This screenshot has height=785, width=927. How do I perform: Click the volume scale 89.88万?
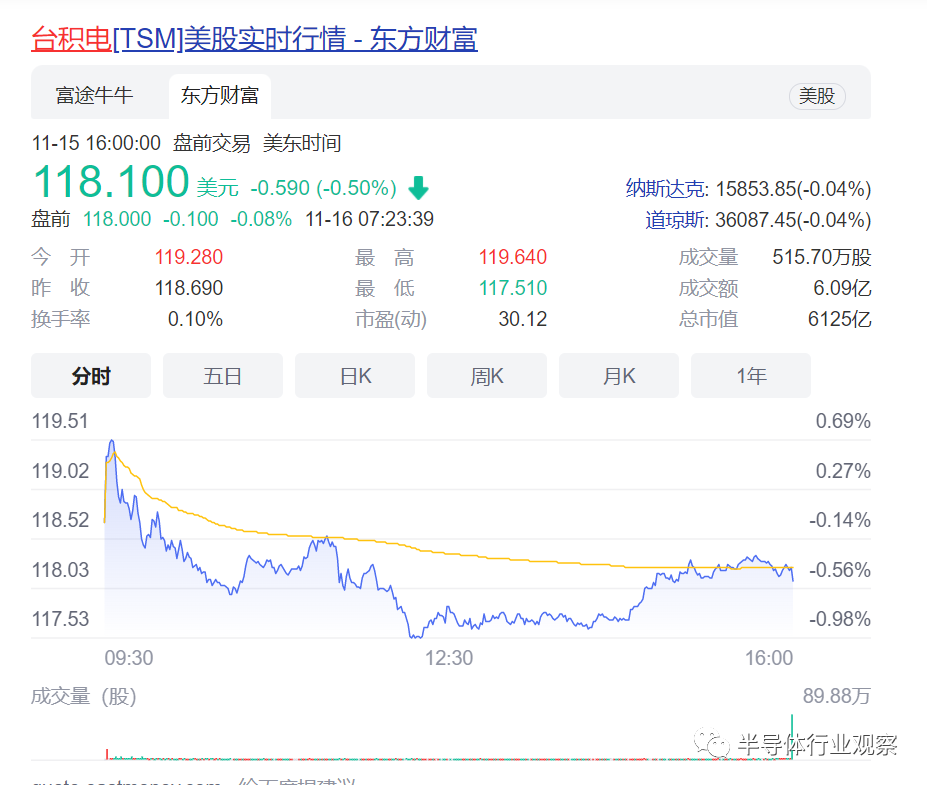click(x=837, y=696)
